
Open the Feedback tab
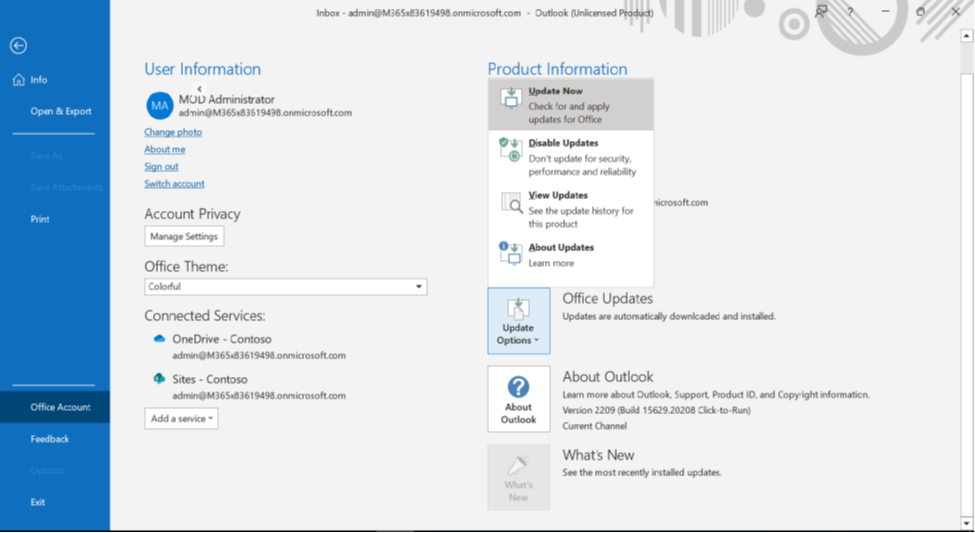coord(55,438)
